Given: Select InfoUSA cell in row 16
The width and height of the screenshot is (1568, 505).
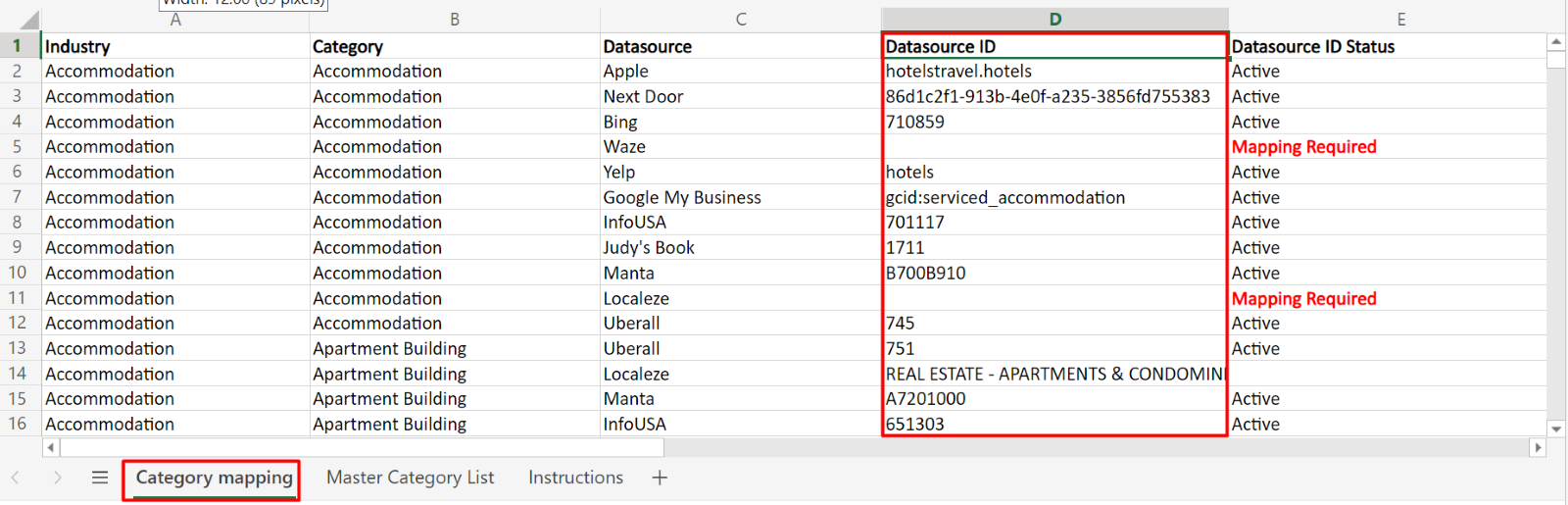Looking at the screenshot, I should (741, 424).
